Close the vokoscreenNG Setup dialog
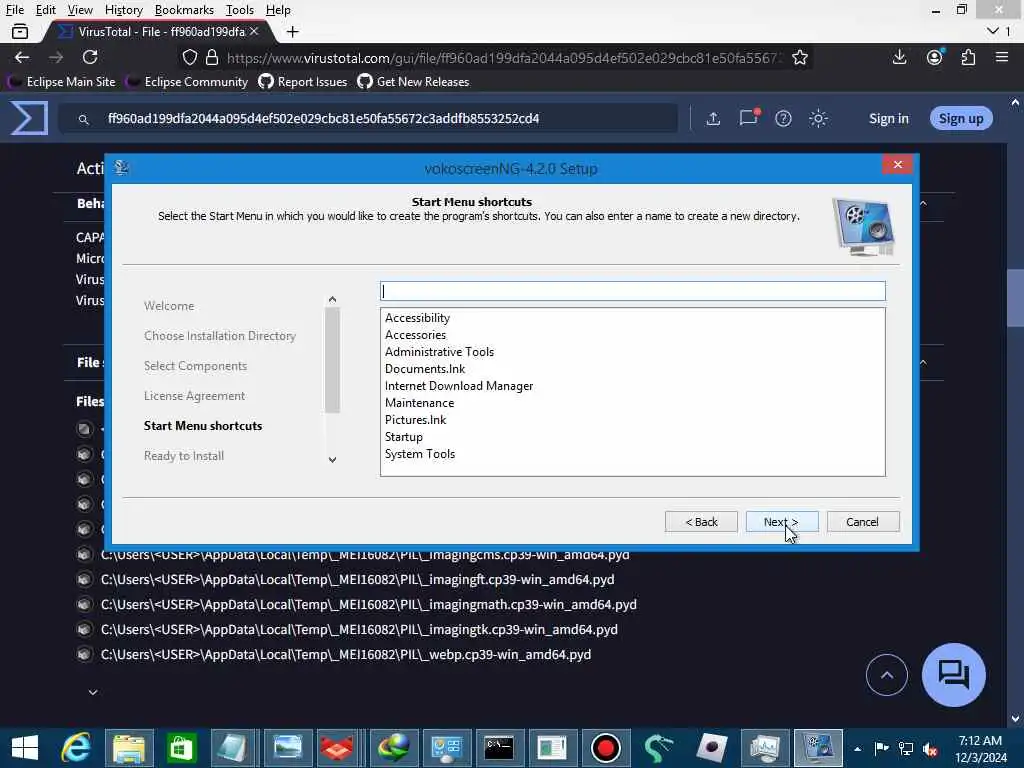Screen dimensions: 1024x768 tap(897, 165)
